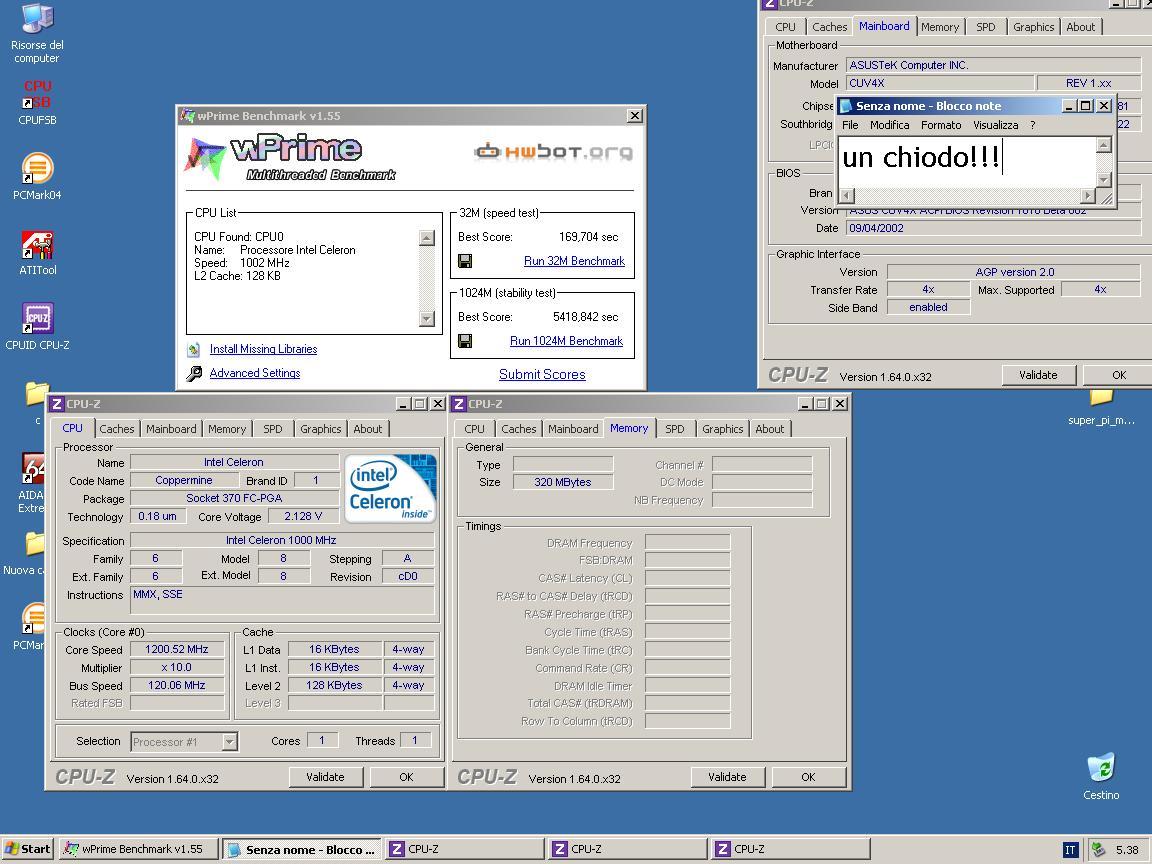Click OK in CPU-Z CPU window

tap(406, 777)
